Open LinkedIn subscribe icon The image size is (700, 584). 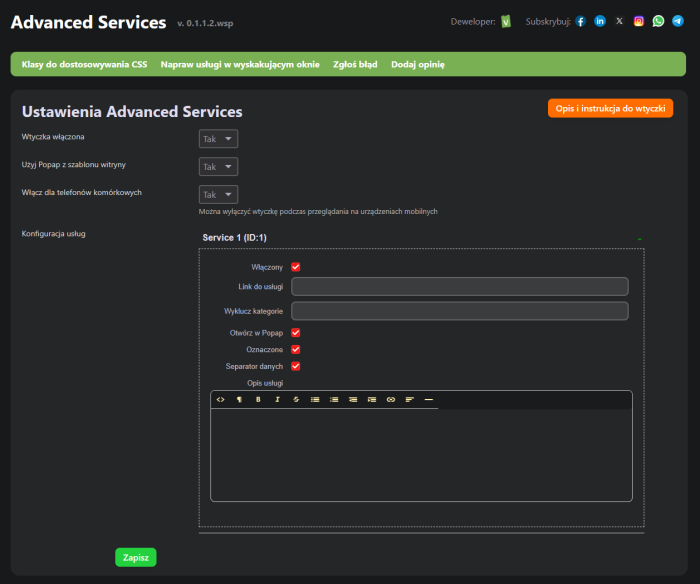[600, 21]
